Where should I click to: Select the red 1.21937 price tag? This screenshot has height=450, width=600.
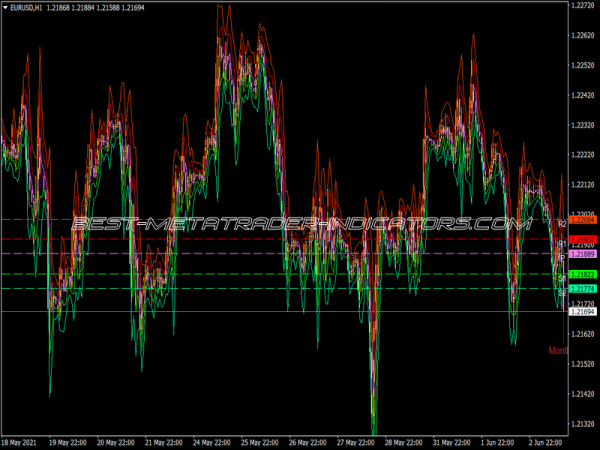pos(582,239)
